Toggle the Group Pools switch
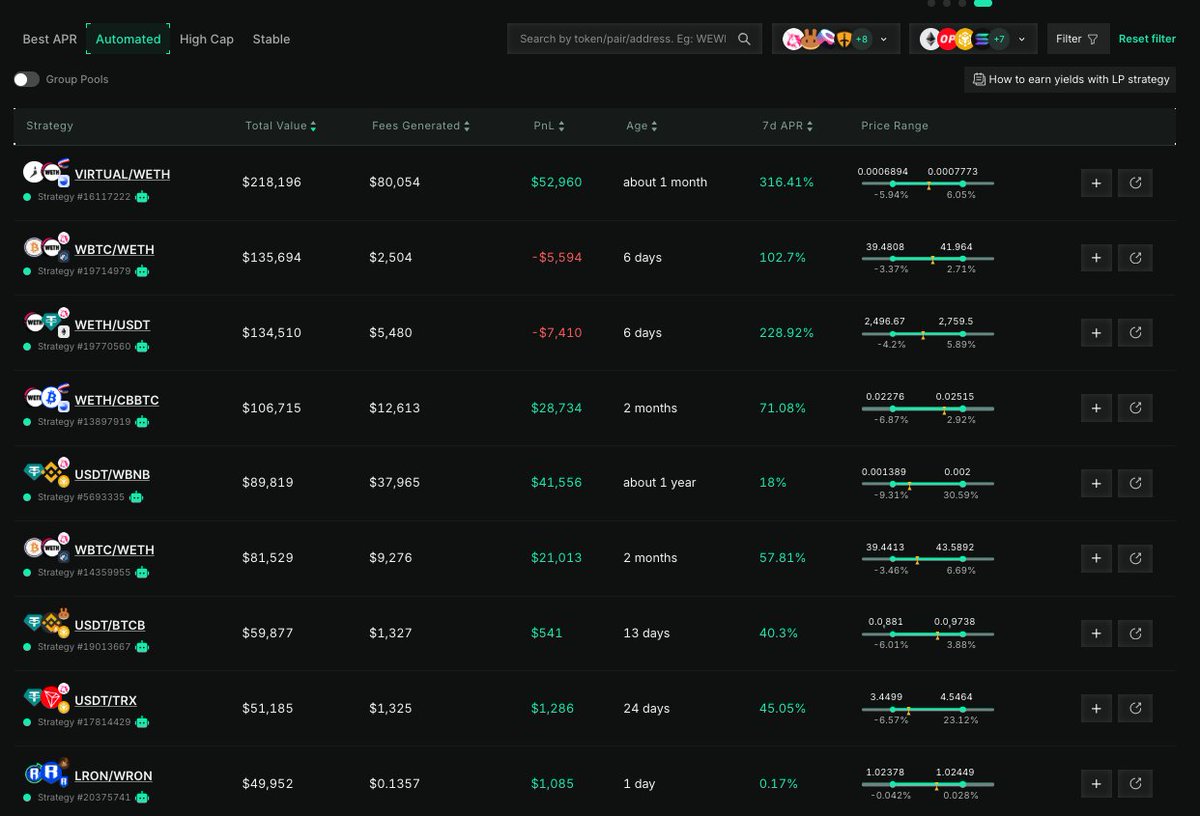Viewport: 1200px width, 816px height. pos(26,79)
